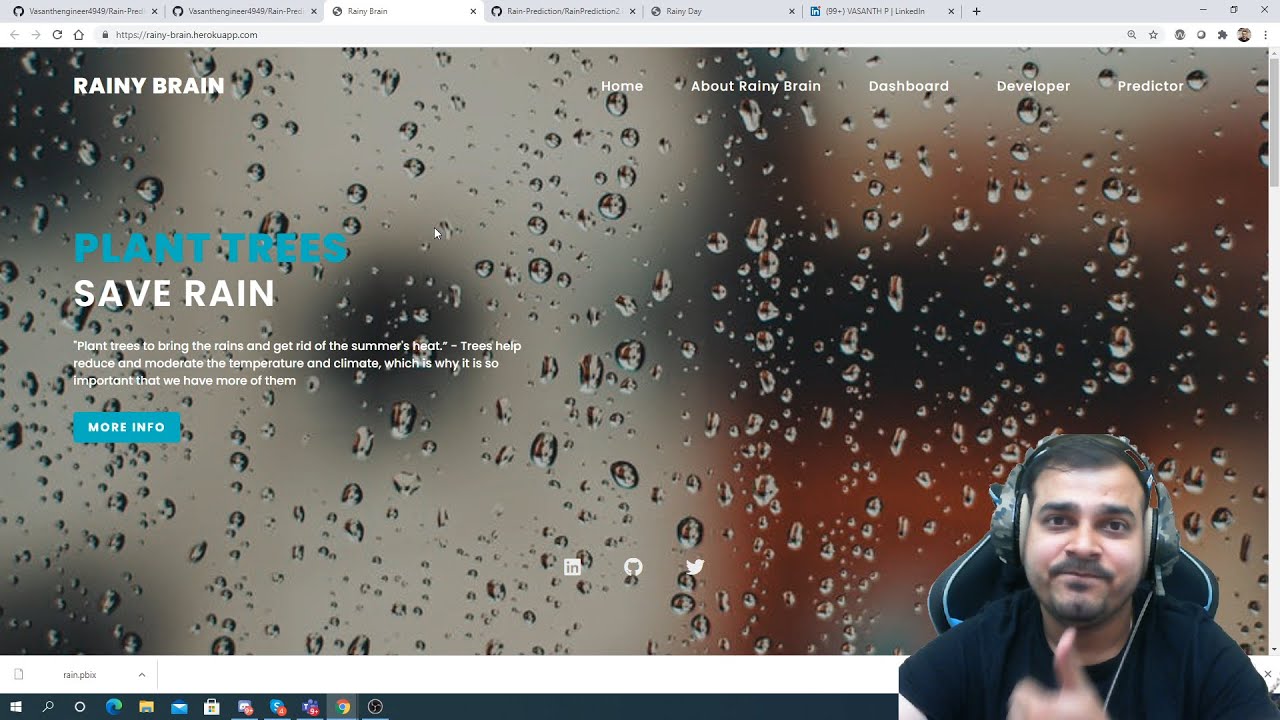Go forward using the browser forward arrow
1280x720 pixels.
(x=35, y=34)
